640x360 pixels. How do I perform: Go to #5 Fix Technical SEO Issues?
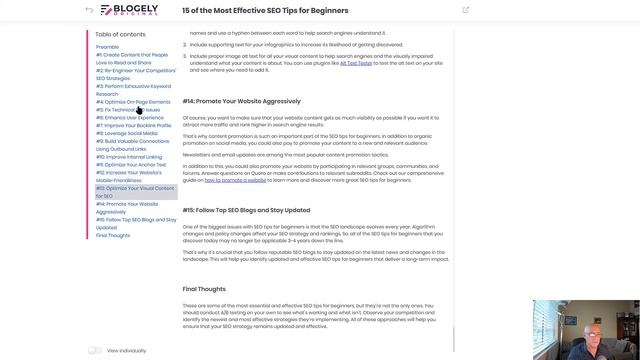click(x=128, y=110)
